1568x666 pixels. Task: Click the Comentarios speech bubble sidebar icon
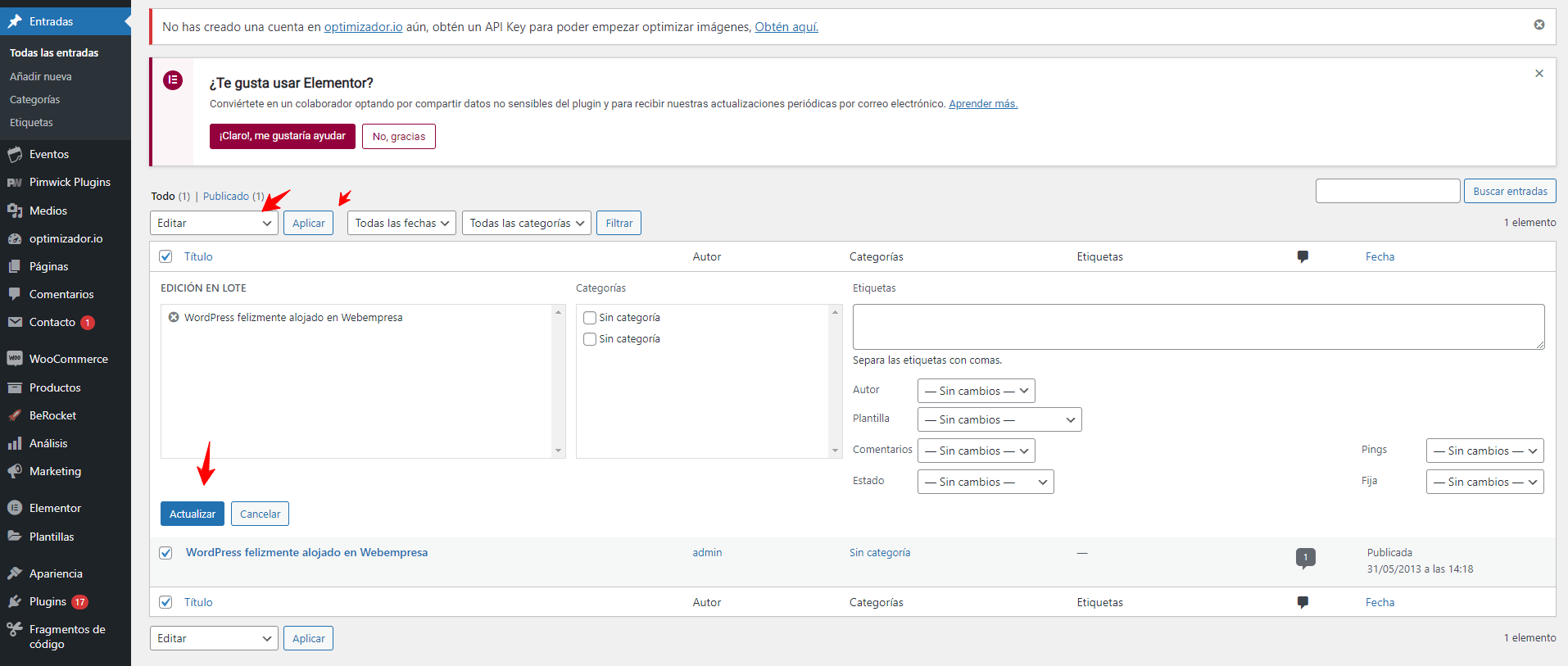pyautogui.click(x=15, y=294)
